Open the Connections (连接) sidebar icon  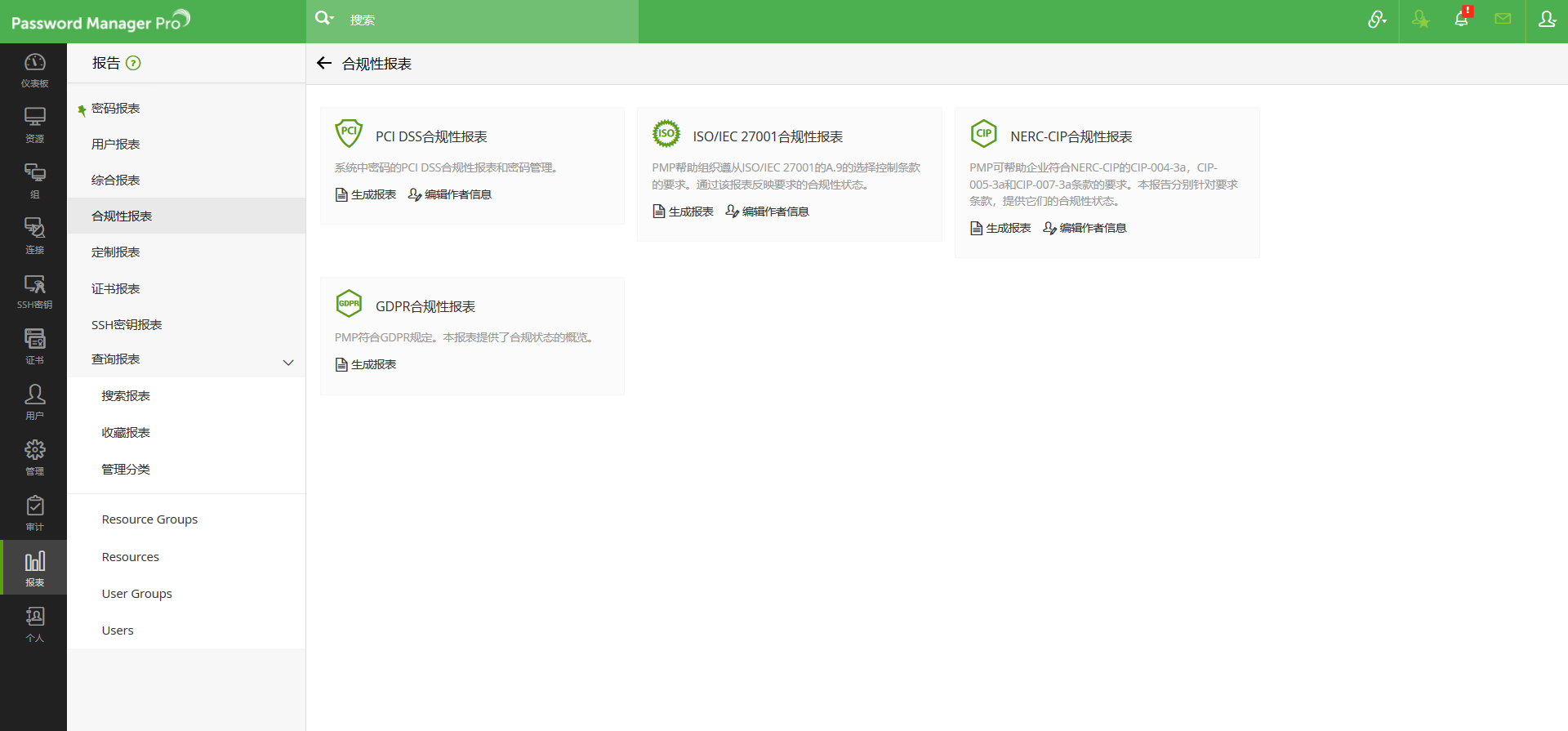coord(34,236)
